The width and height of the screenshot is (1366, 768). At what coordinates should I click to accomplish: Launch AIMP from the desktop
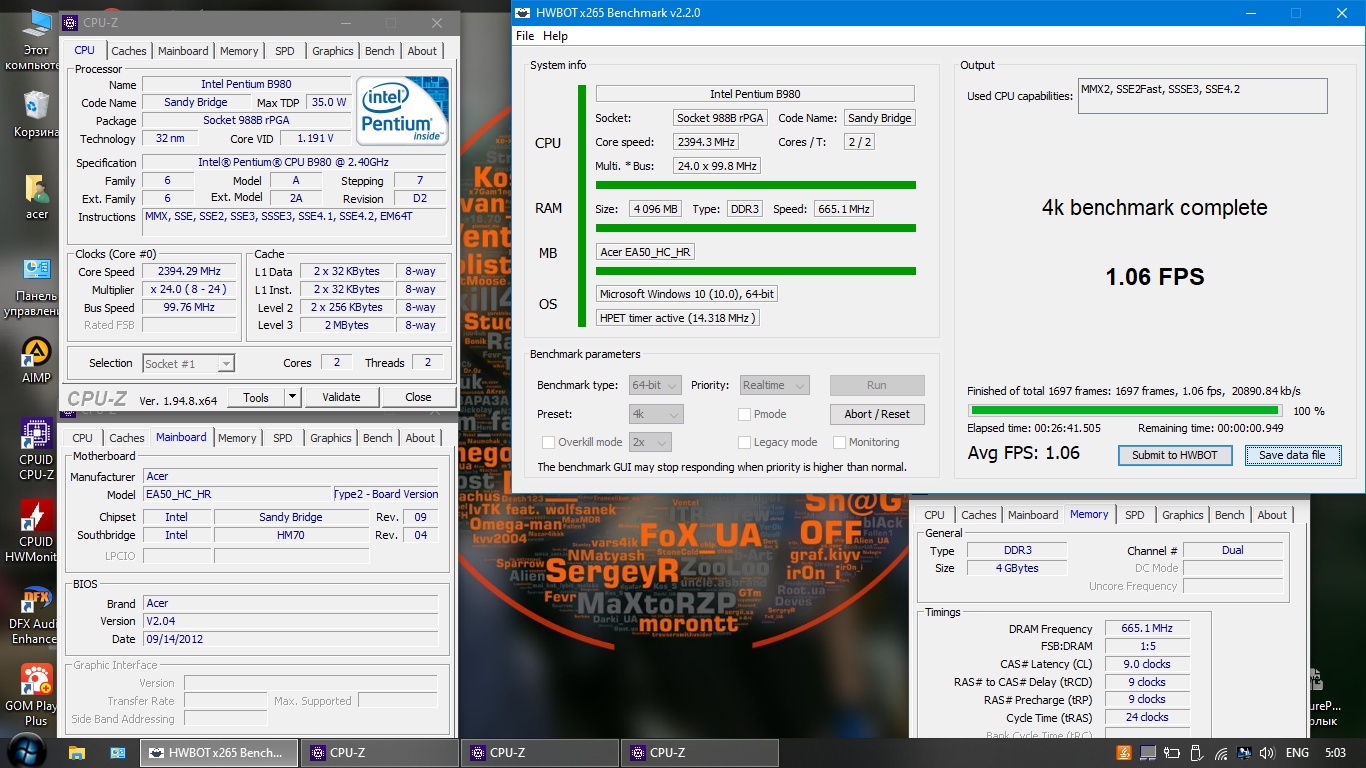pyautogui.click(x=36, y=360)
